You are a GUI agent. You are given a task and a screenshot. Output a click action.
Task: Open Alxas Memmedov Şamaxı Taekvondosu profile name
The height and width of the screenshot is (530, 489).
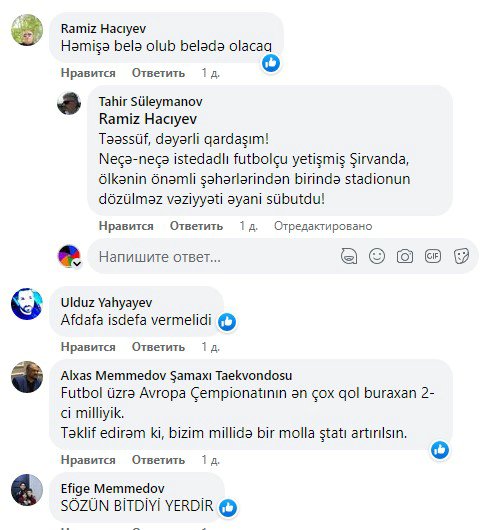pos(176,375)
